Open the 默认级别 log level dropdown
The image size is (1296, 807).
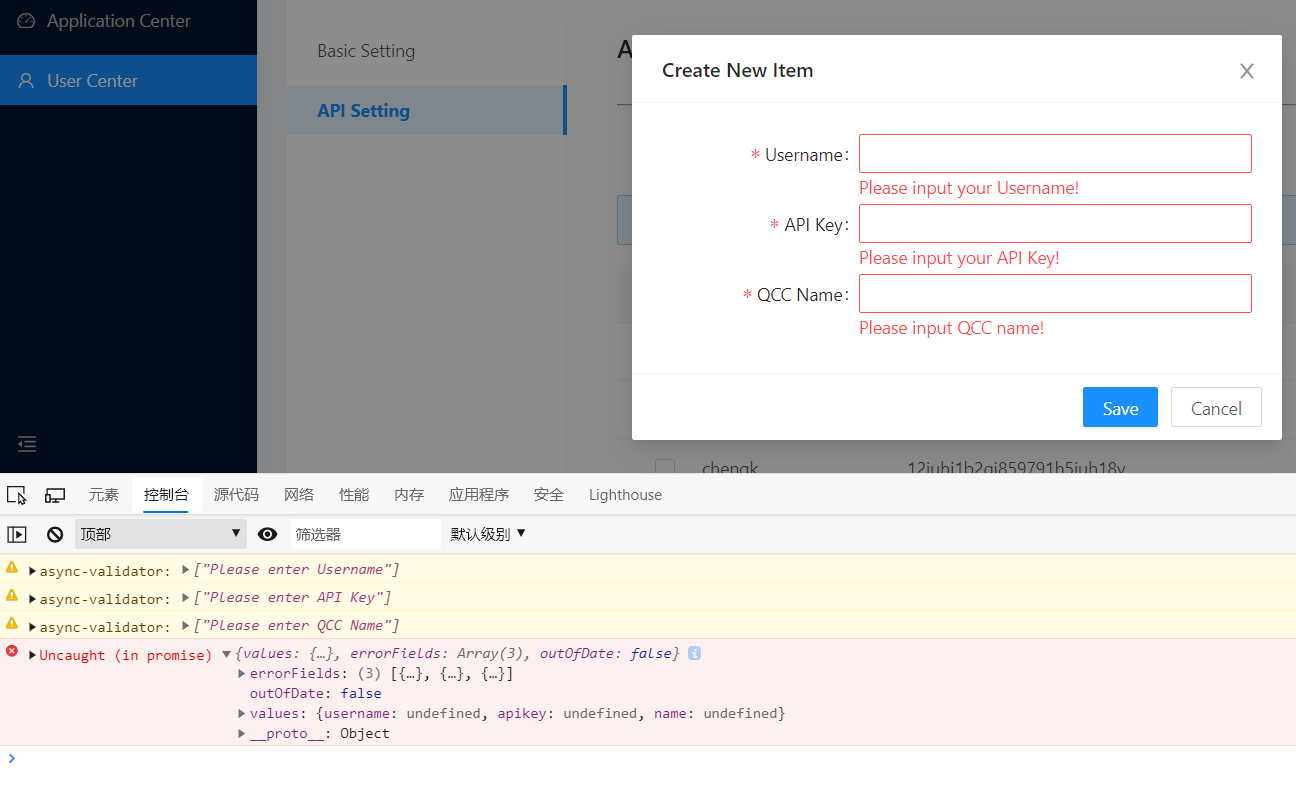[487, 533]
